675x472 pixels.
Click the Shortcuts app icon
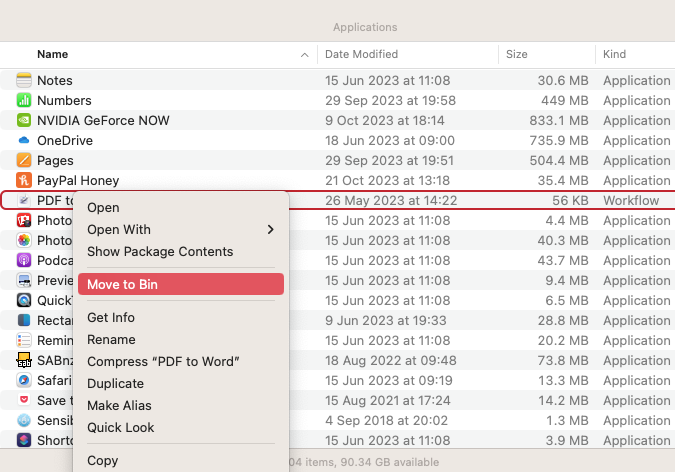click(x=24, y=440)
